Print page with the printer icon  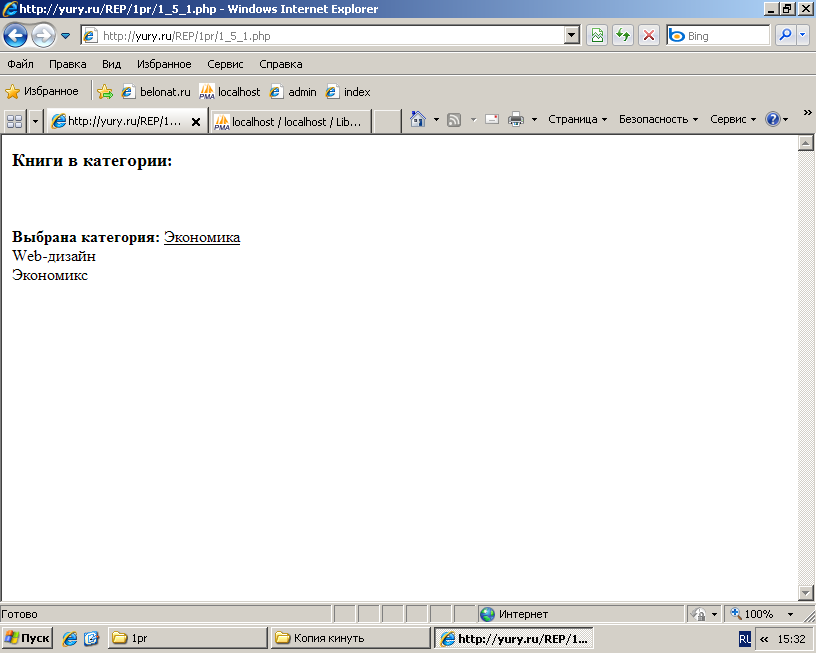tap(515, 119)
